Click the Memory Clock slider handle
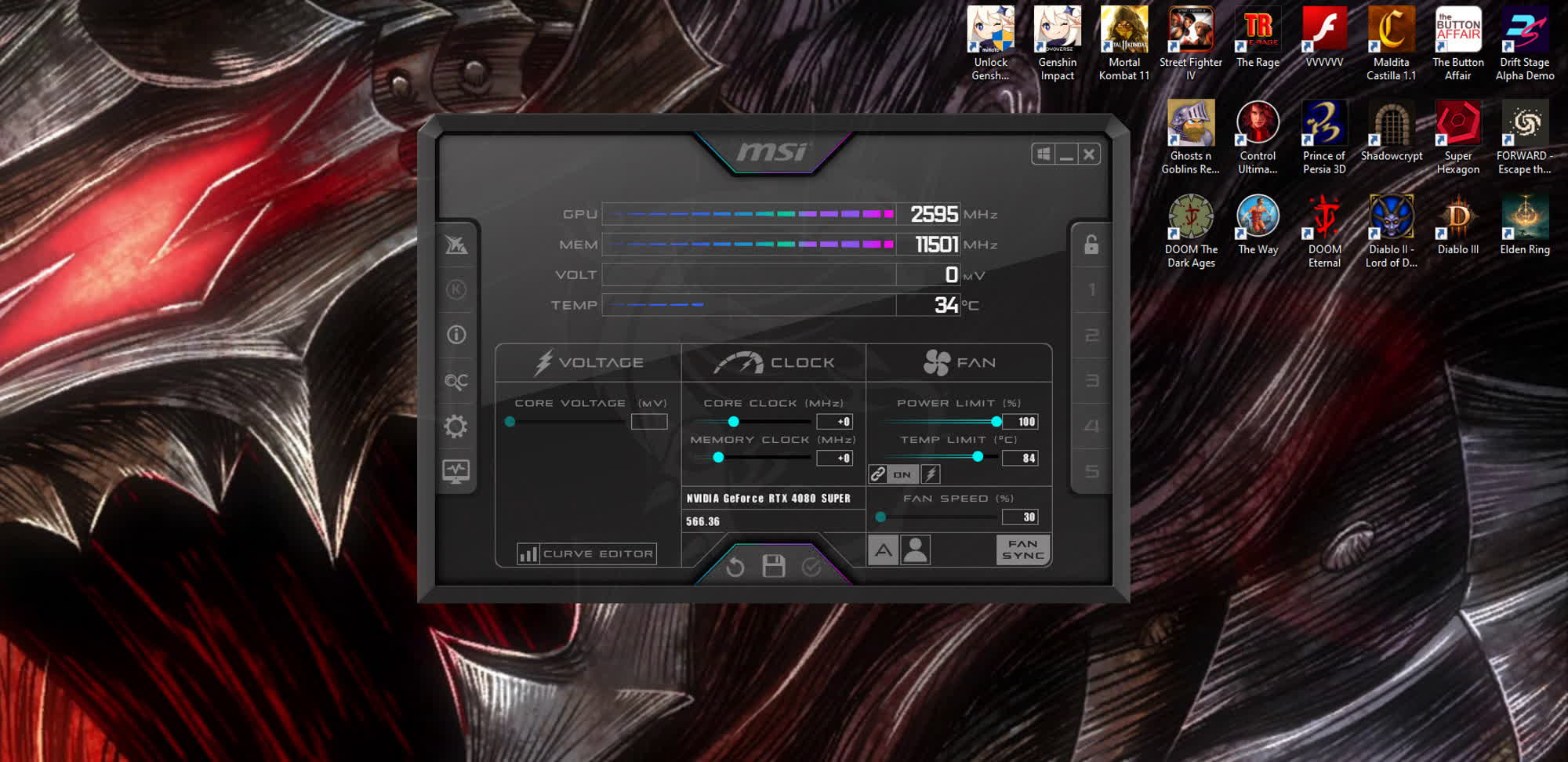This screenshot has height=762, width=1568. pos(718,458)
